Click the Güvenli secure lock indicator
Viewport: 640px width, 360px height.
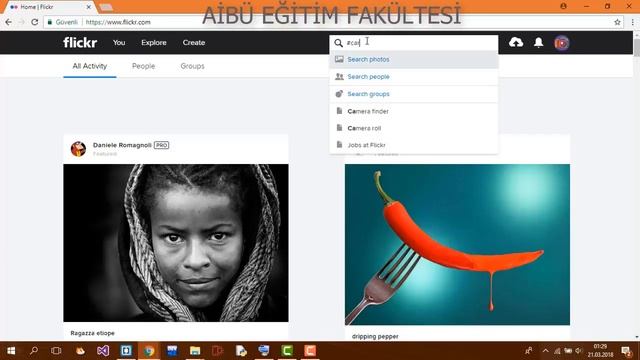(62, 22)
